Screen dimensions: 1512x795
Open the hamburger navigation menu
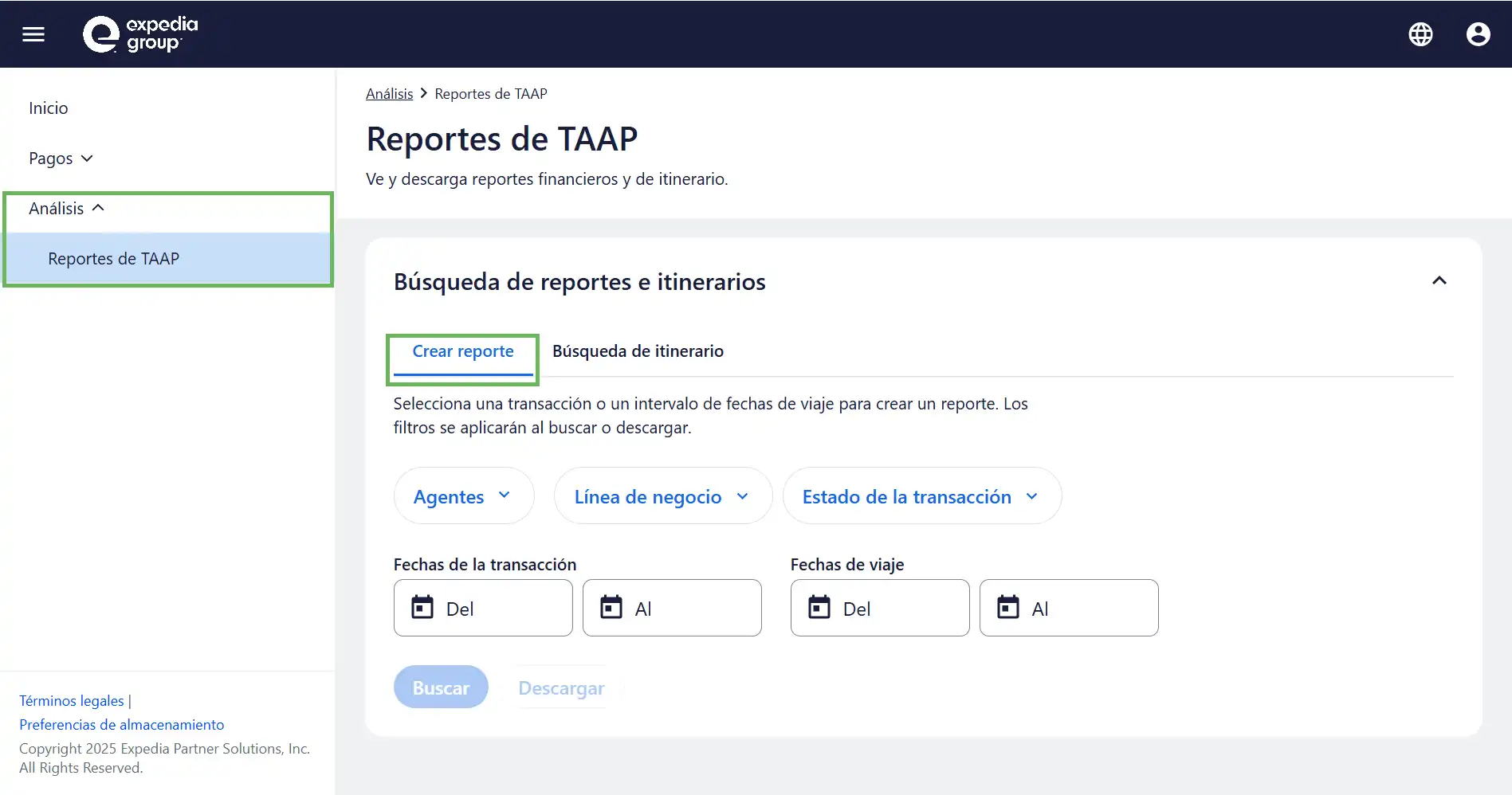click(x=33, y=34)
